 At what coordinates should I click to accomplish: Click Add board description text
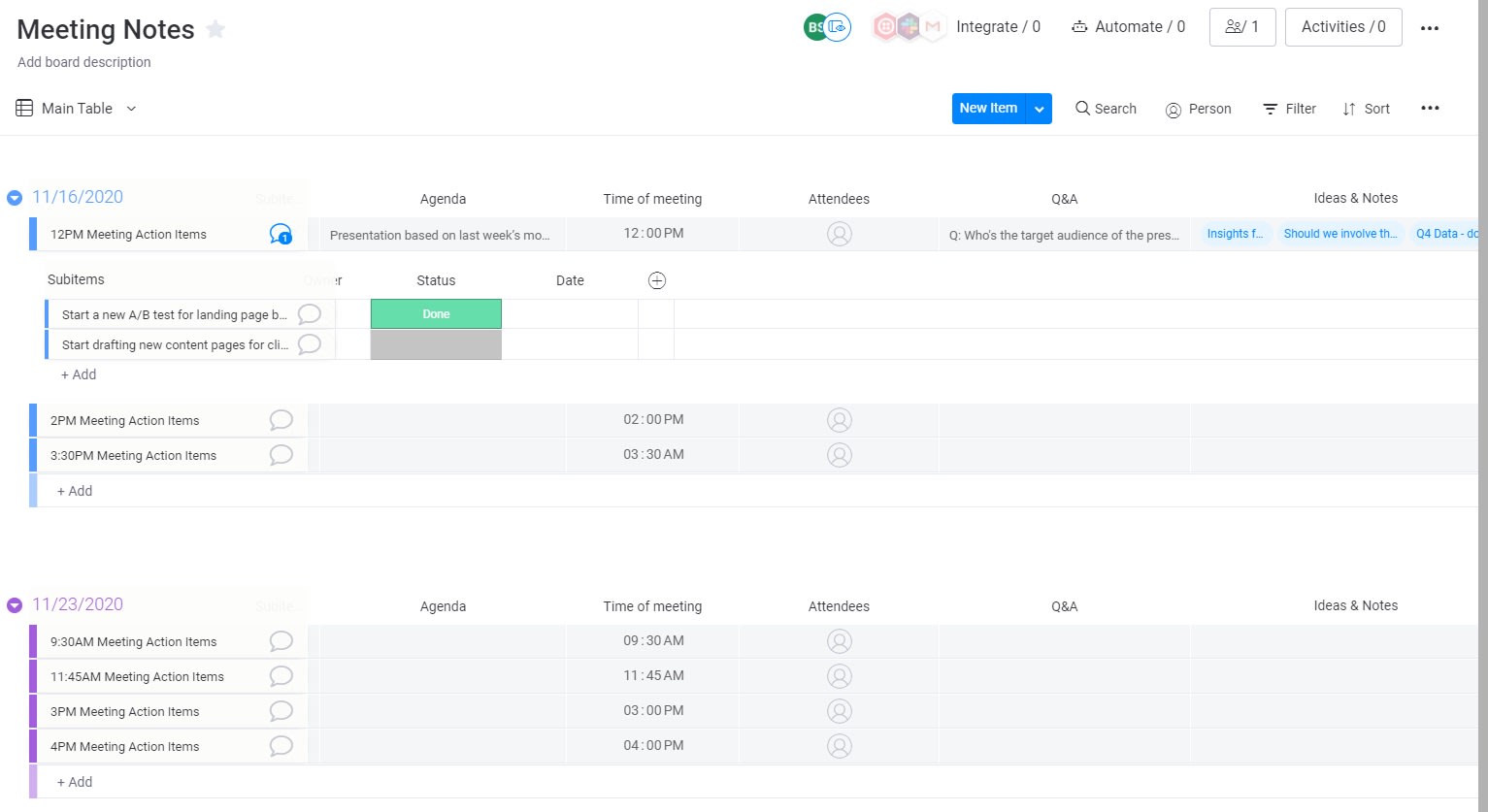coord(84,62)
